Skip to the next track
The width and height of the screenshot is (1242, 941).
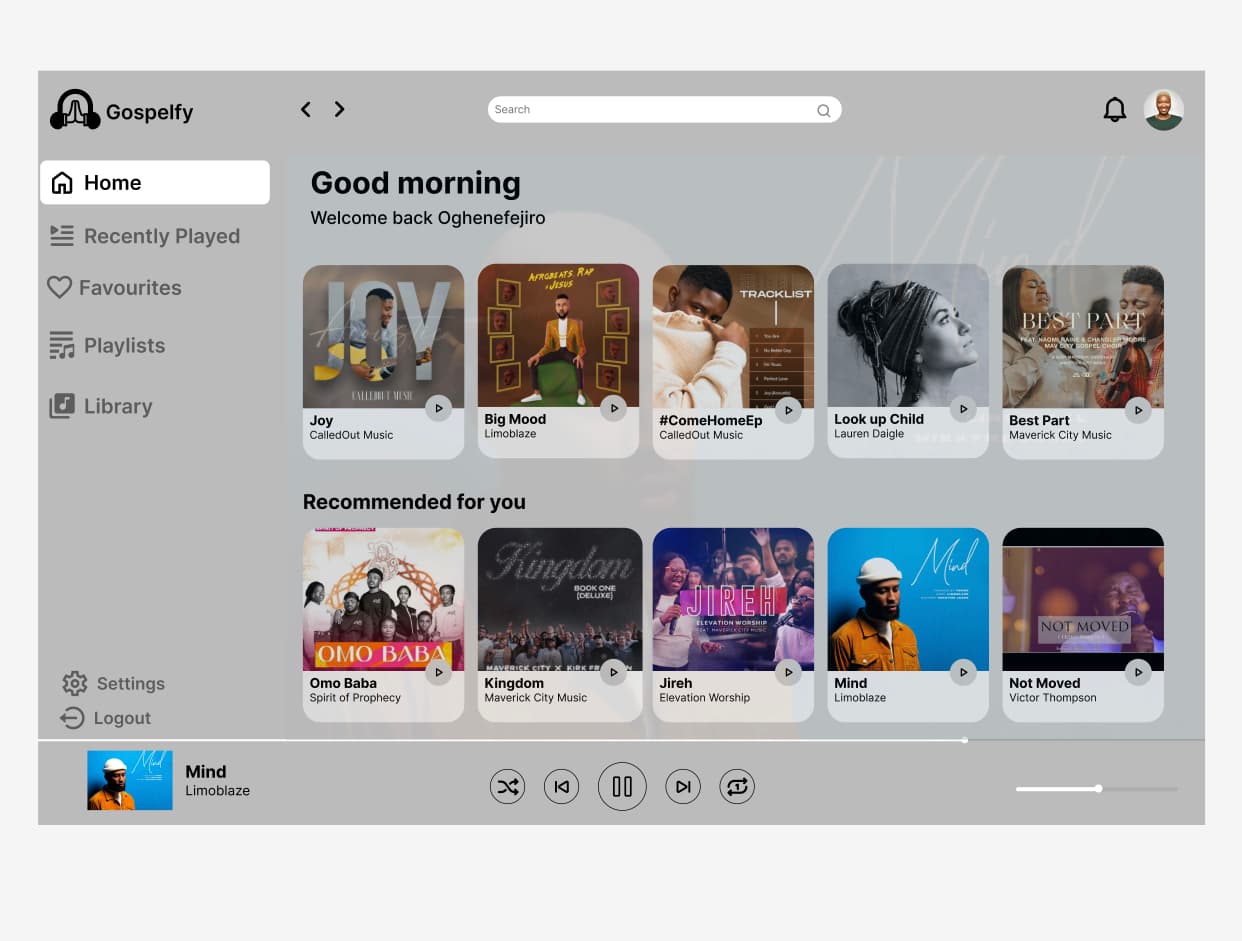pyautogui.click(x=683, y=787)
